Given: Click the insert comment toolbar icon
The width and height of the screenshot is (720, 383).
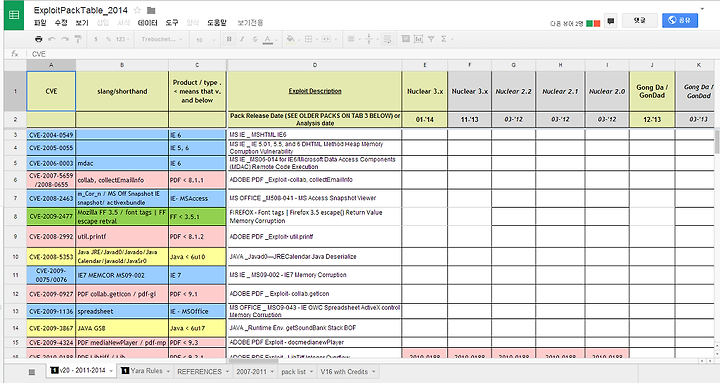Looking at the screenshot, I should pyautogui.click(x=405, y=39).
